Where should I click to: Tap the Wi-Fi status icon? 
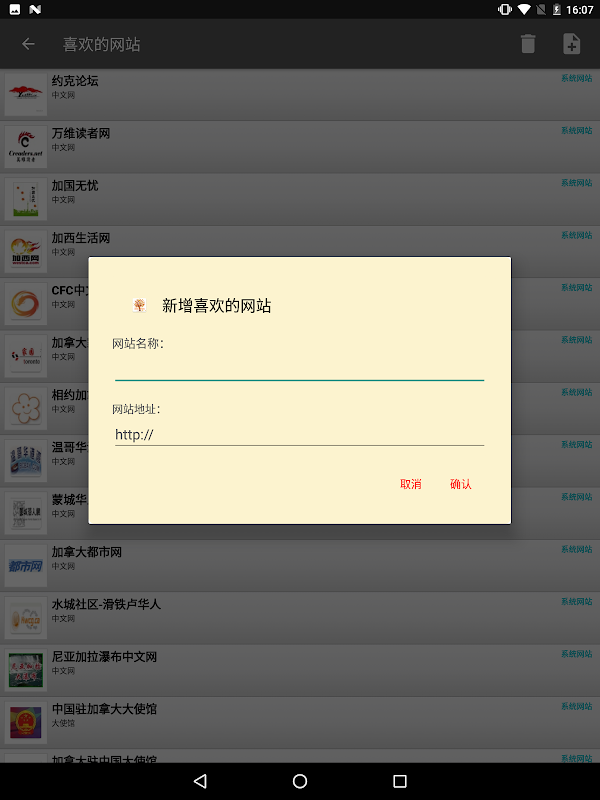523,9
